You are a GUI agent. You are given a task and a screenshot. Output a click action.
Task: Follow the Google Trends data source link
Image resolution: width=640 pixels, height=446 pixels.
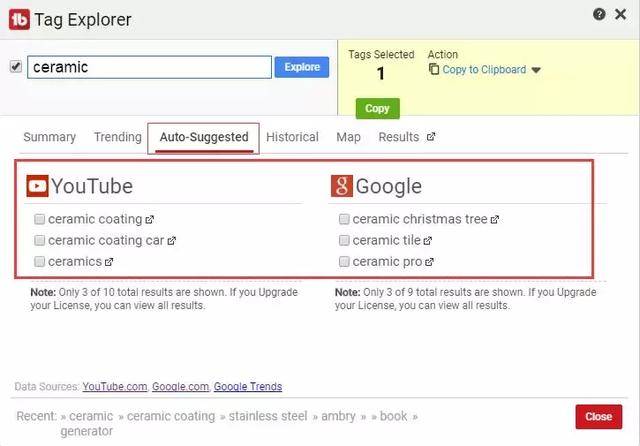[x=248, y=386]
